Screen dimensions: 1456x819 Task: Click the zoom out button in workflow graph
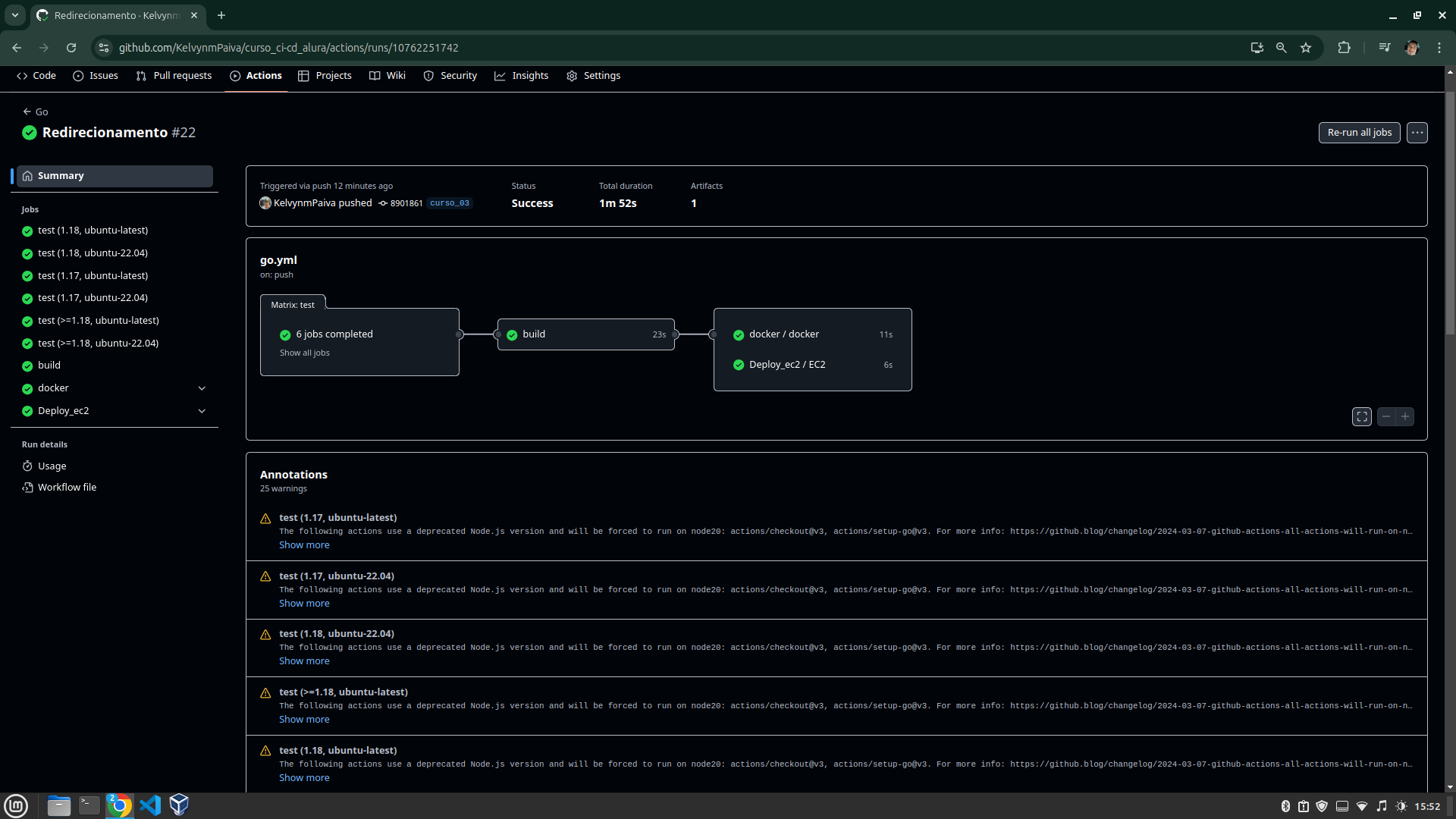[x=1386, y=417]
